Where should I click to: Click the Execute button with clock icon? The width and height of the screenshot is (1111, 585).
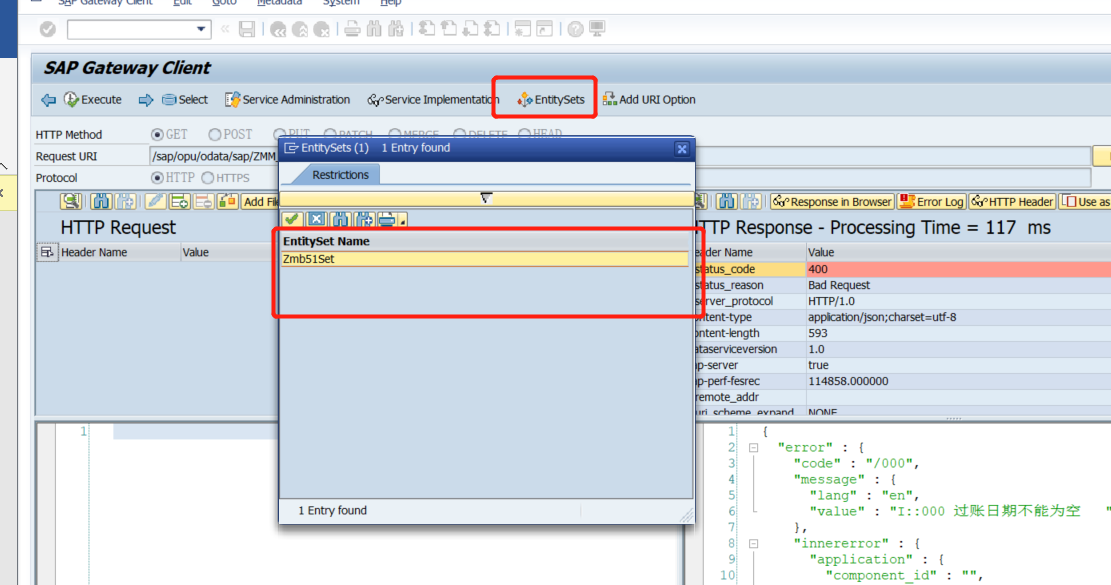93,100
